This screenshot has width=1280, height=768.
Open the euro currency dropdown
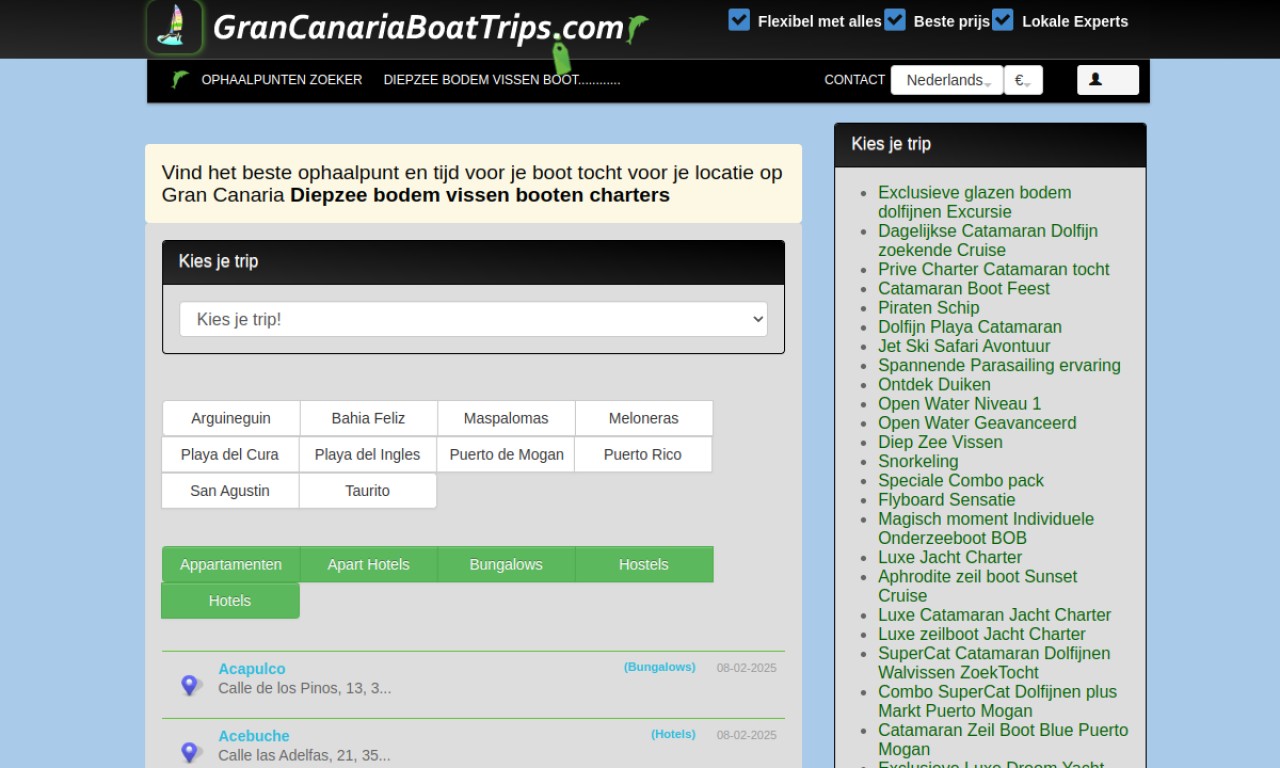[1023, 80]
